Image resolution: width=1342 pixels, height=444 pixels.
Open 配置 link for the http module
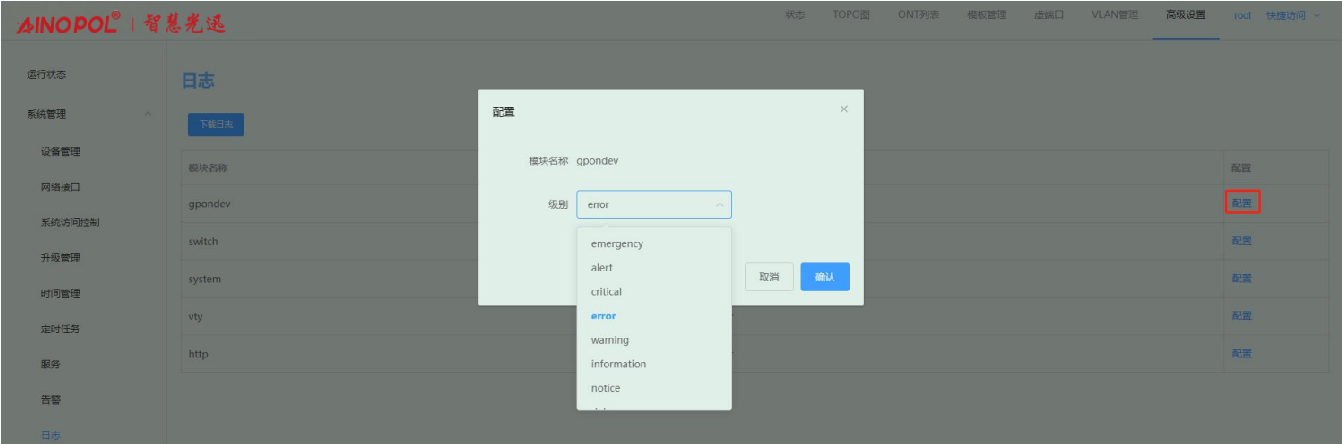pyautogui.click(x=1241, y=353)
